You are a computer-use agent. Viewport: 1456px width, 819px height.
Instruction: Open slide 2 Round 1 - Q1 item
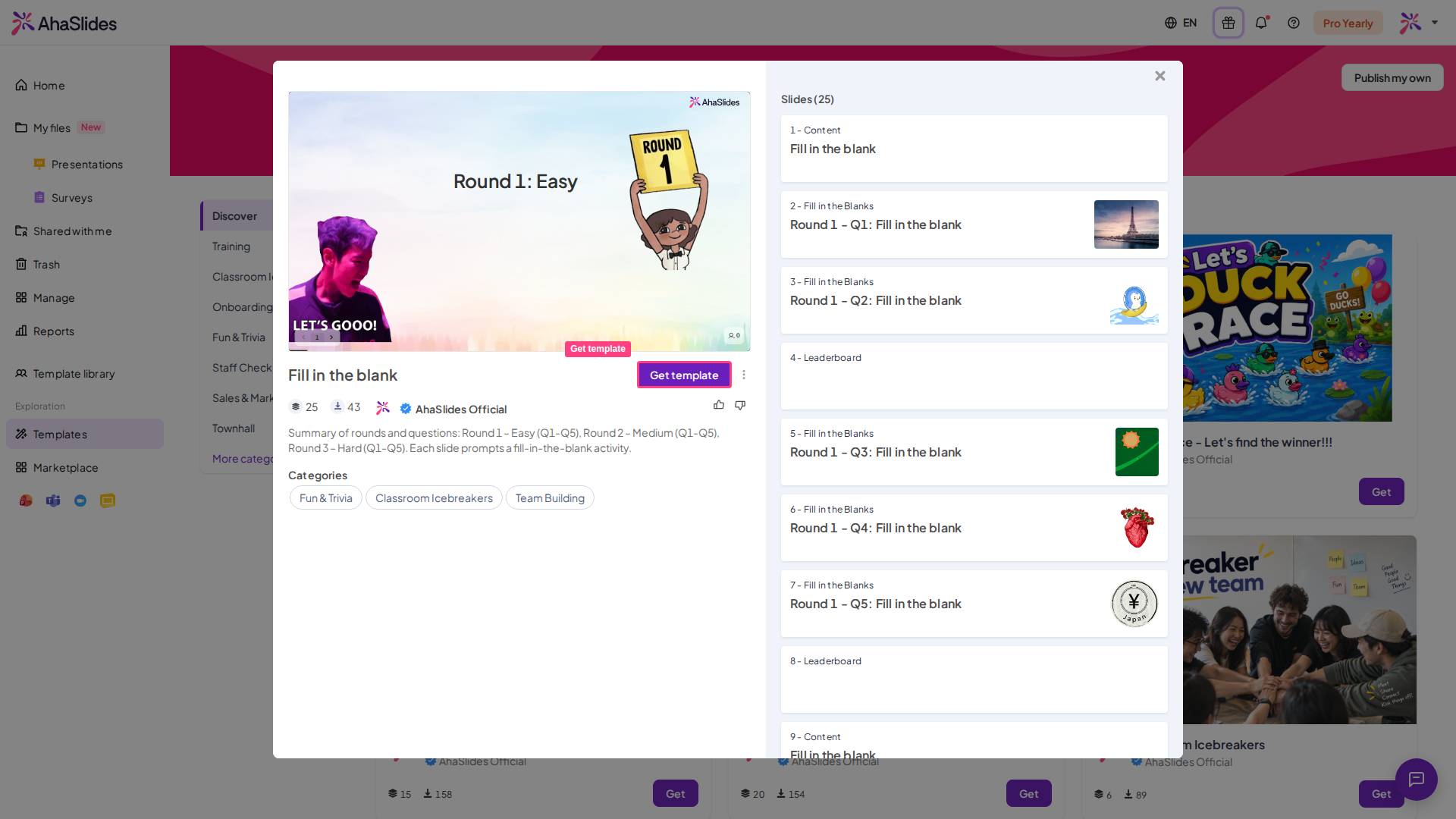click(974, 224)
